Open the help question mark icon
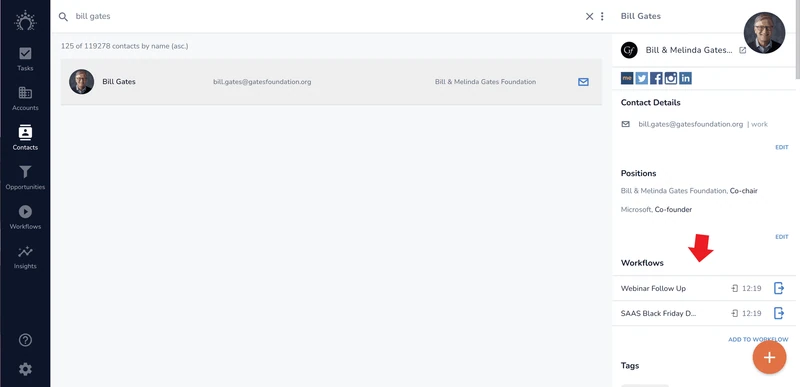The image size is (800, 387). pos(25,340)
